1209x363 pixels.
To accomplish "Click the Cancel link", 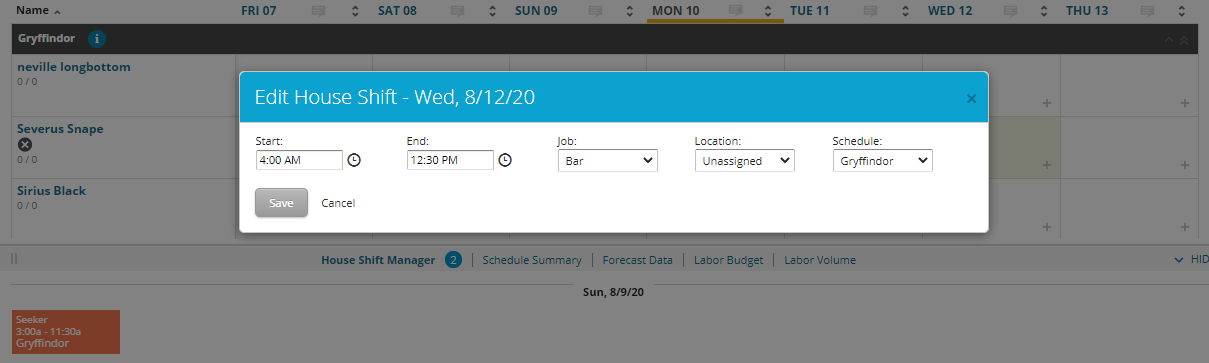I will point(338,203).
